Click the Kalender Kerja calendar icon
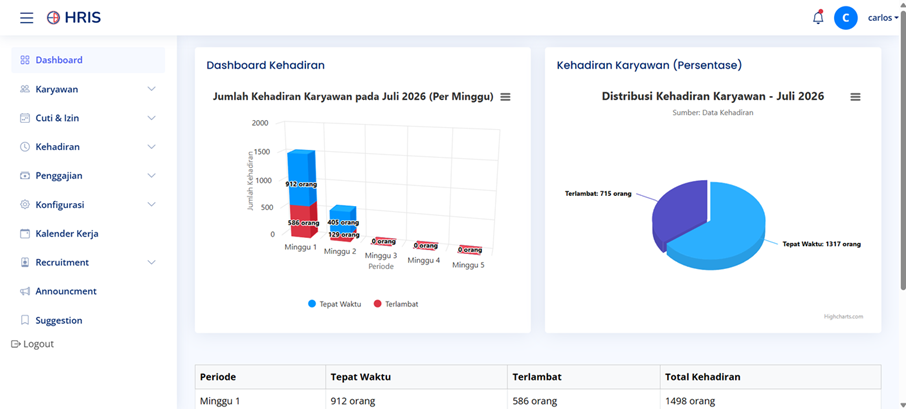 point(24,234)
